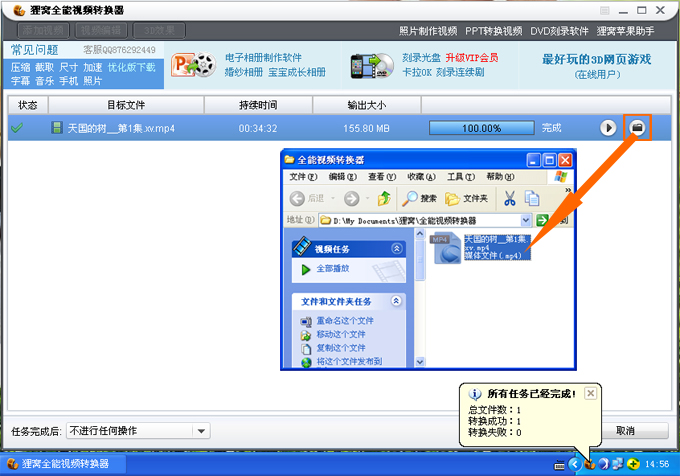The width and height of the screenshot is (680, 476).
Task: Click 电子相册制作软件 link
Action: (x=263, y=58)
